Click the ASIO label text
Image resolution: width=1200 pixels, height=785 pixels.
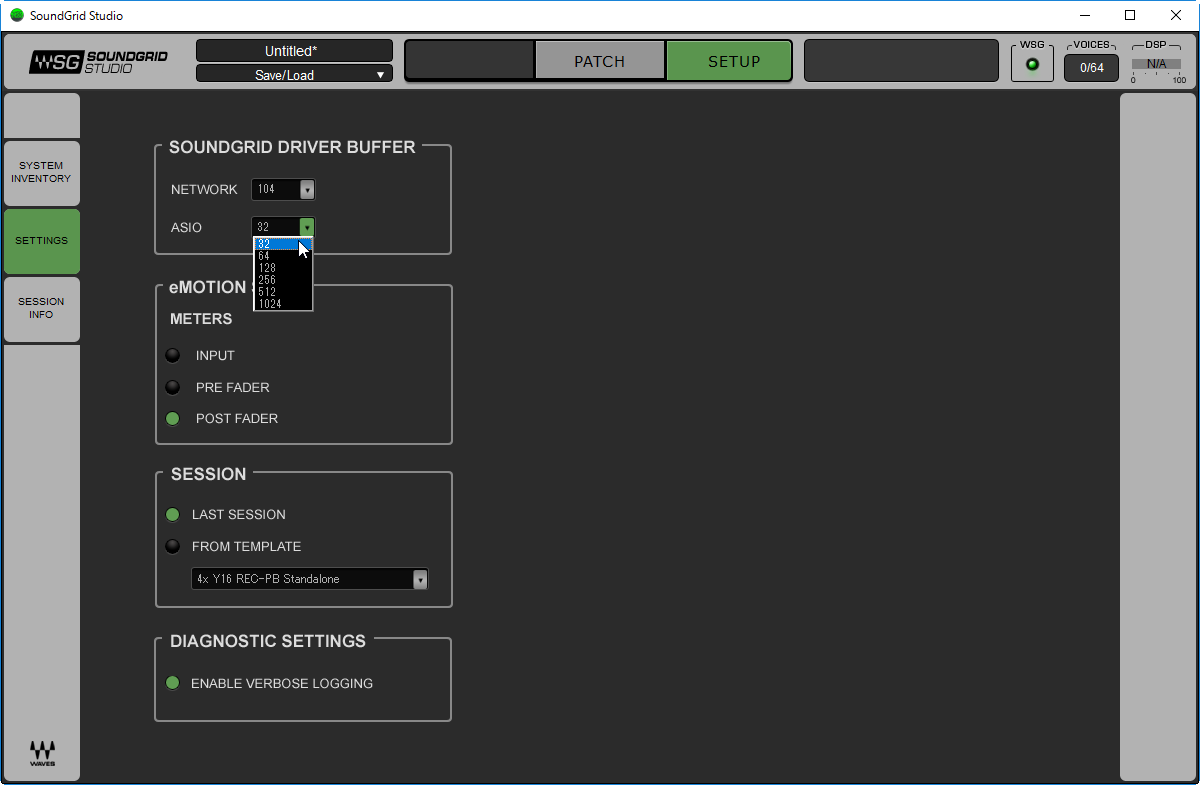pyautogui.click(x=186, y=228)
